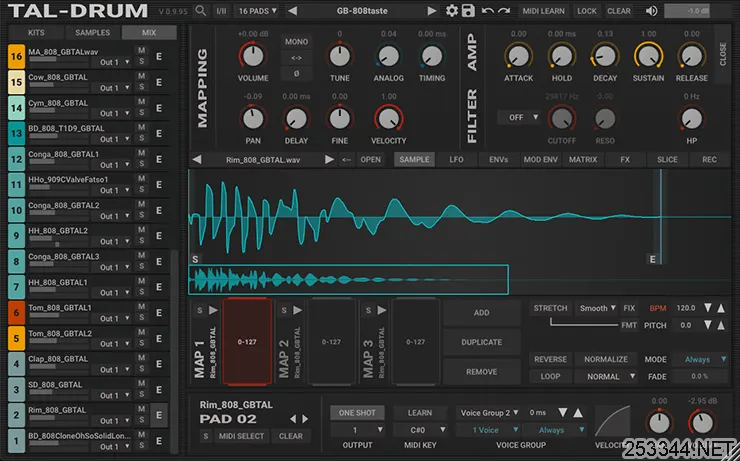Select previous sample before Rim_808_GBTAL.wav
Viewport: 740px width, 461px height.
tap(197, 159)
